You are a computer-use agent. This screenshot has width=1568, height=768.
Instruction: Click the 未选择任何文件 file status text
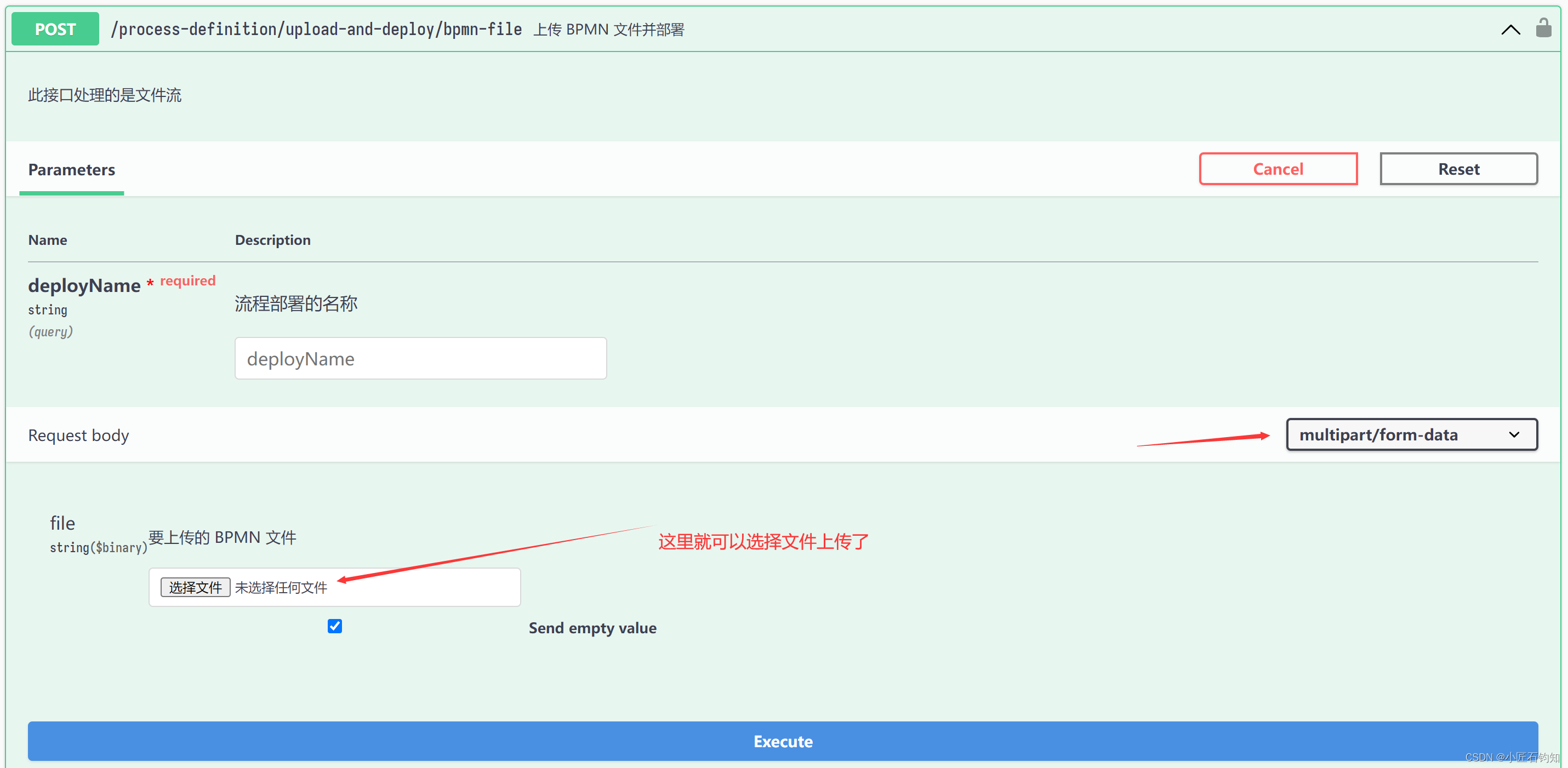tap(281, 588)
